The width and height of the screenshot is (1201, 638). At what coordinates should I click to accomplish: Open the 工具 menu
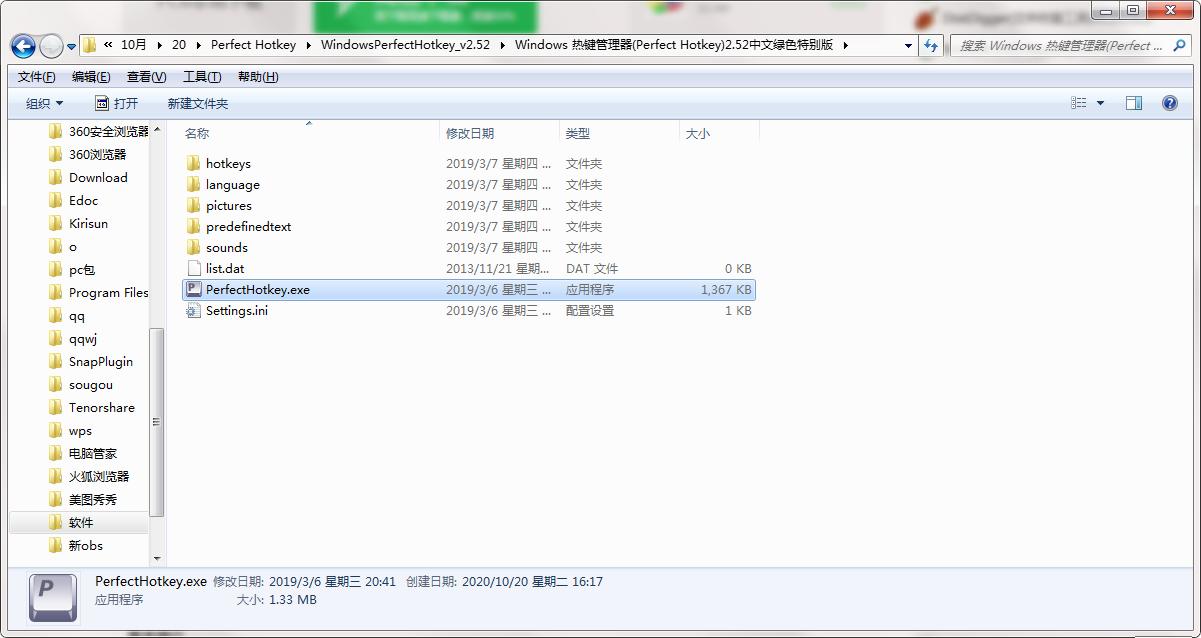200,76
